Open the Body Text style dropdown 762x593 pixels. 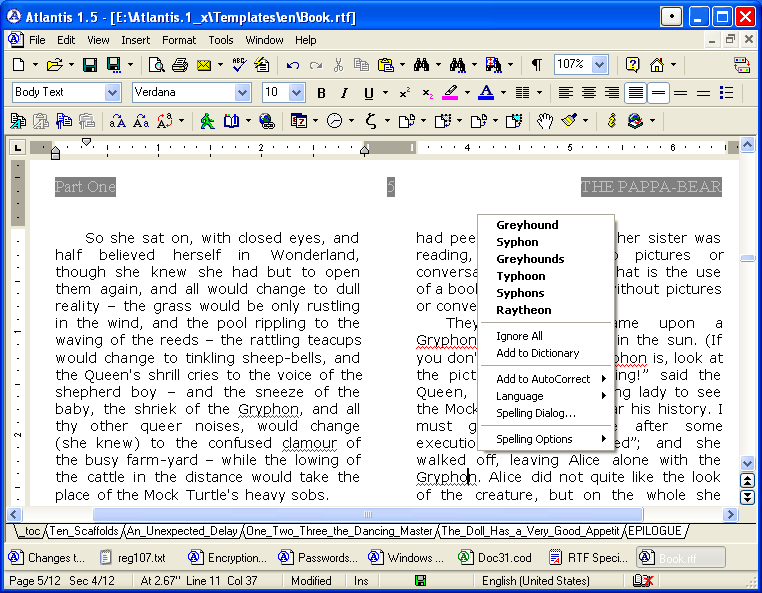tap(112, 92)
